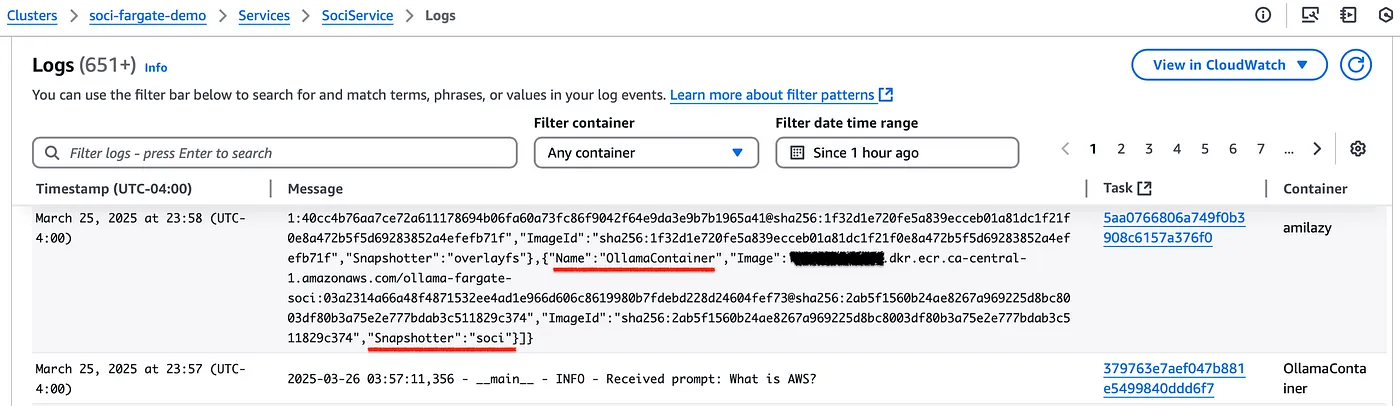1400x406 pixels.
Task: Open the CloudShell terminal icon
Action: 1310,15
